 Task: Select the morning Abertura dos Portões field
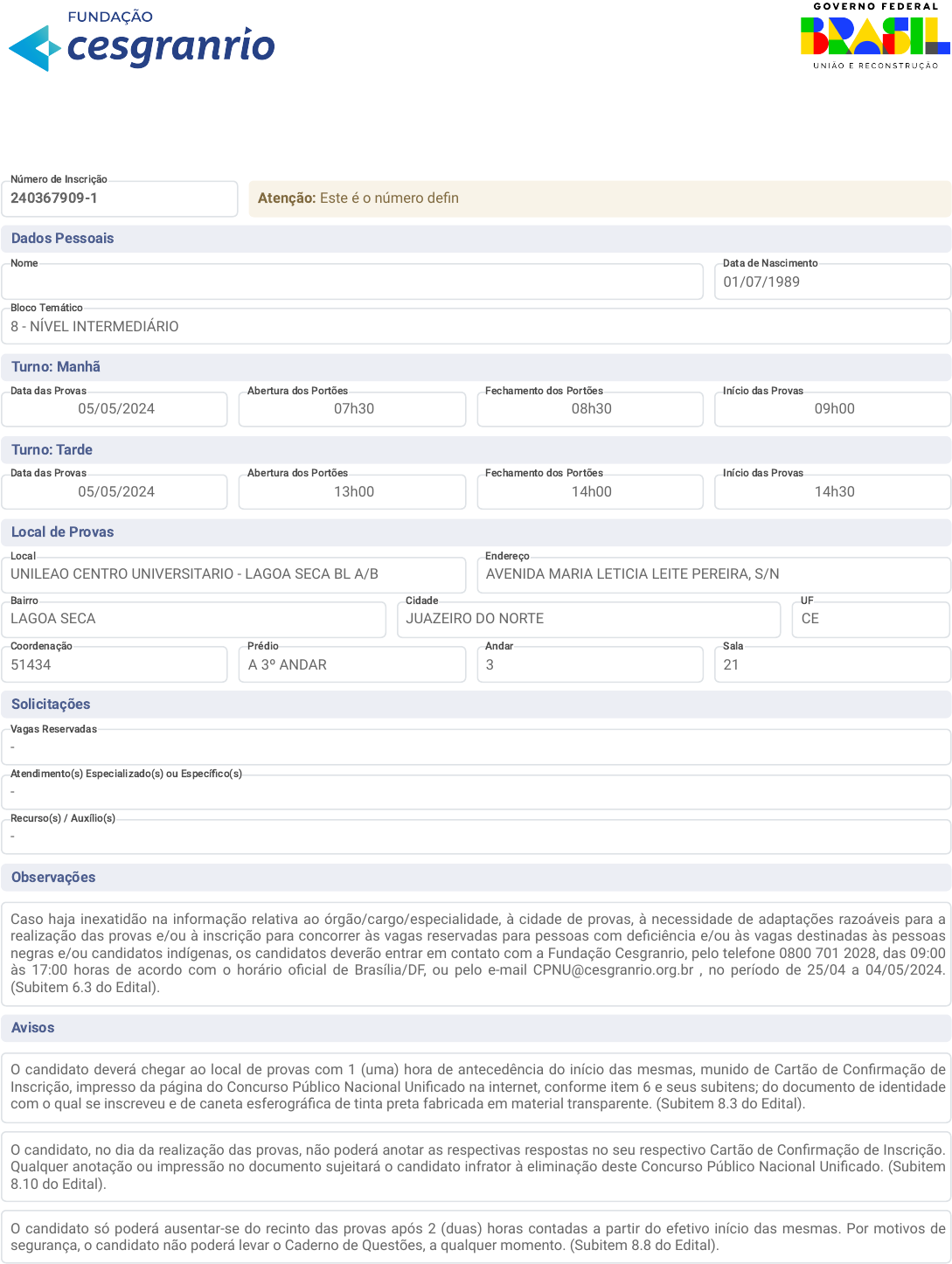pos(352,409)
